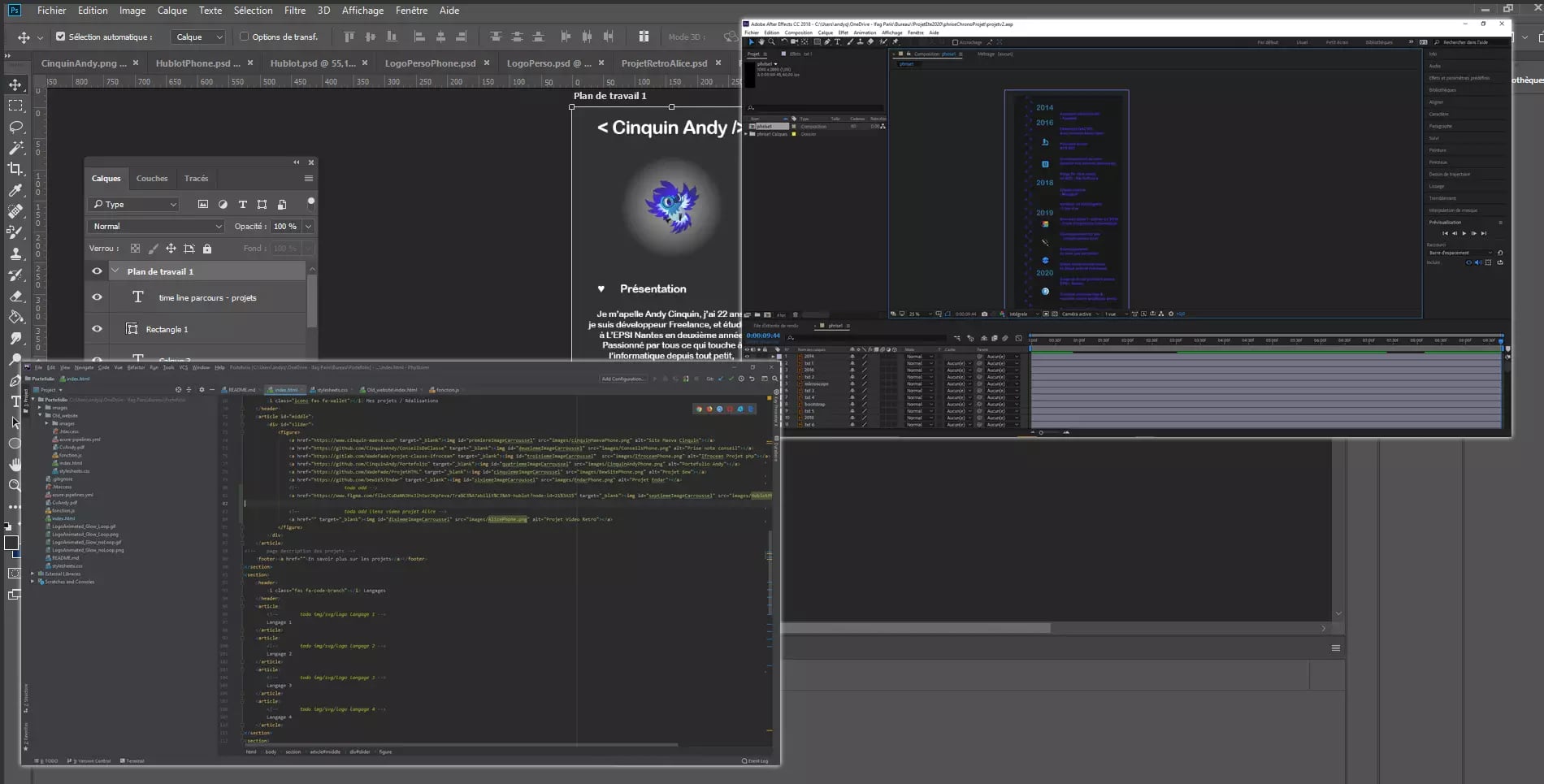Select the Eraser tool in the toolbar
Viewport: 1544px width, 784px height.
click(15, 297)
